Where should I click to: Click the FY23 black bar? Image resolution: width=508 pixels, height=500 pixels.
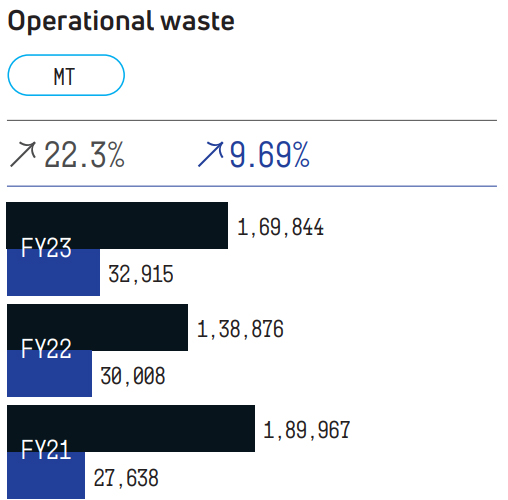pos(117,225)
